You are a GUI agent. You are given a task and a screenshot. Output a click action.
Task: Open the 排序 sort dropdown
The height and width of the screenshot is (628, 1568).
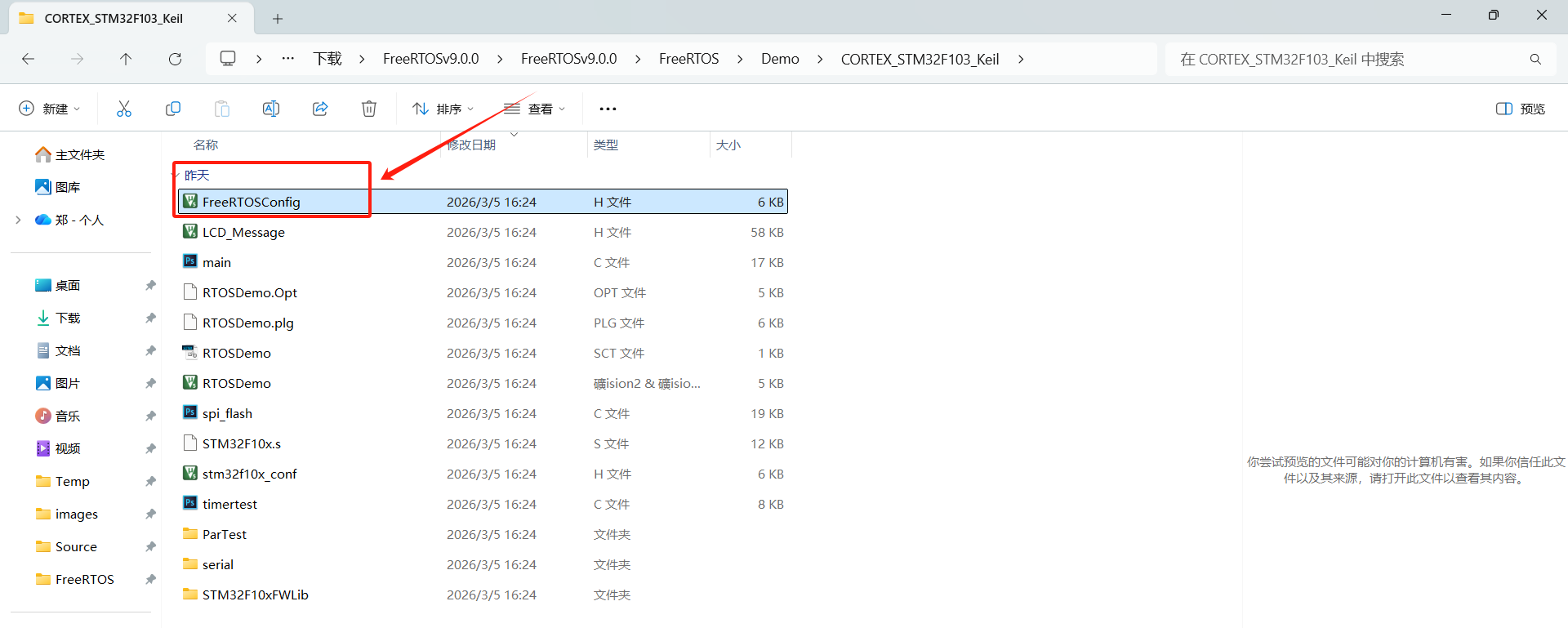(x=443, y=109)
